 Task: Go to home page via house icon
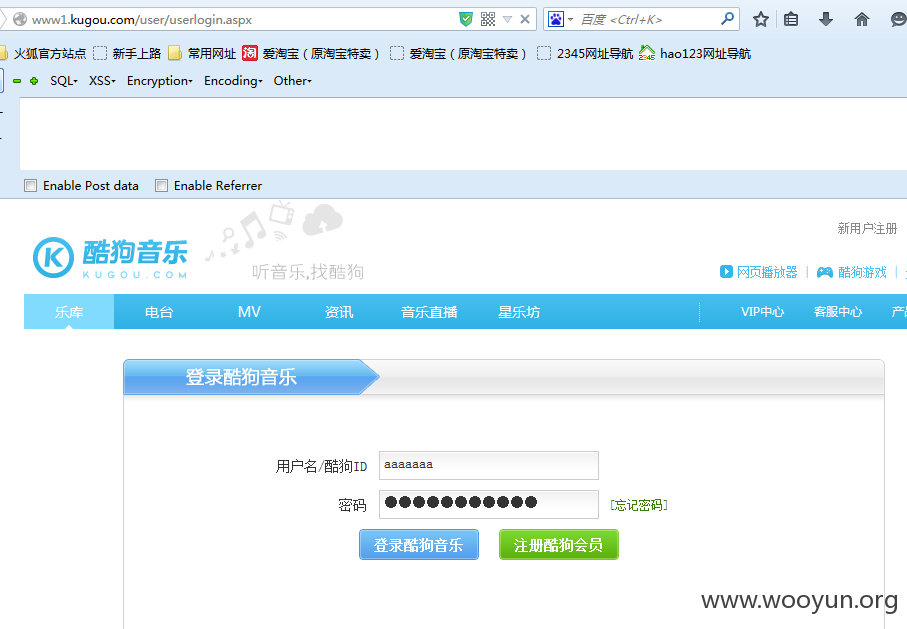point(861,20)
